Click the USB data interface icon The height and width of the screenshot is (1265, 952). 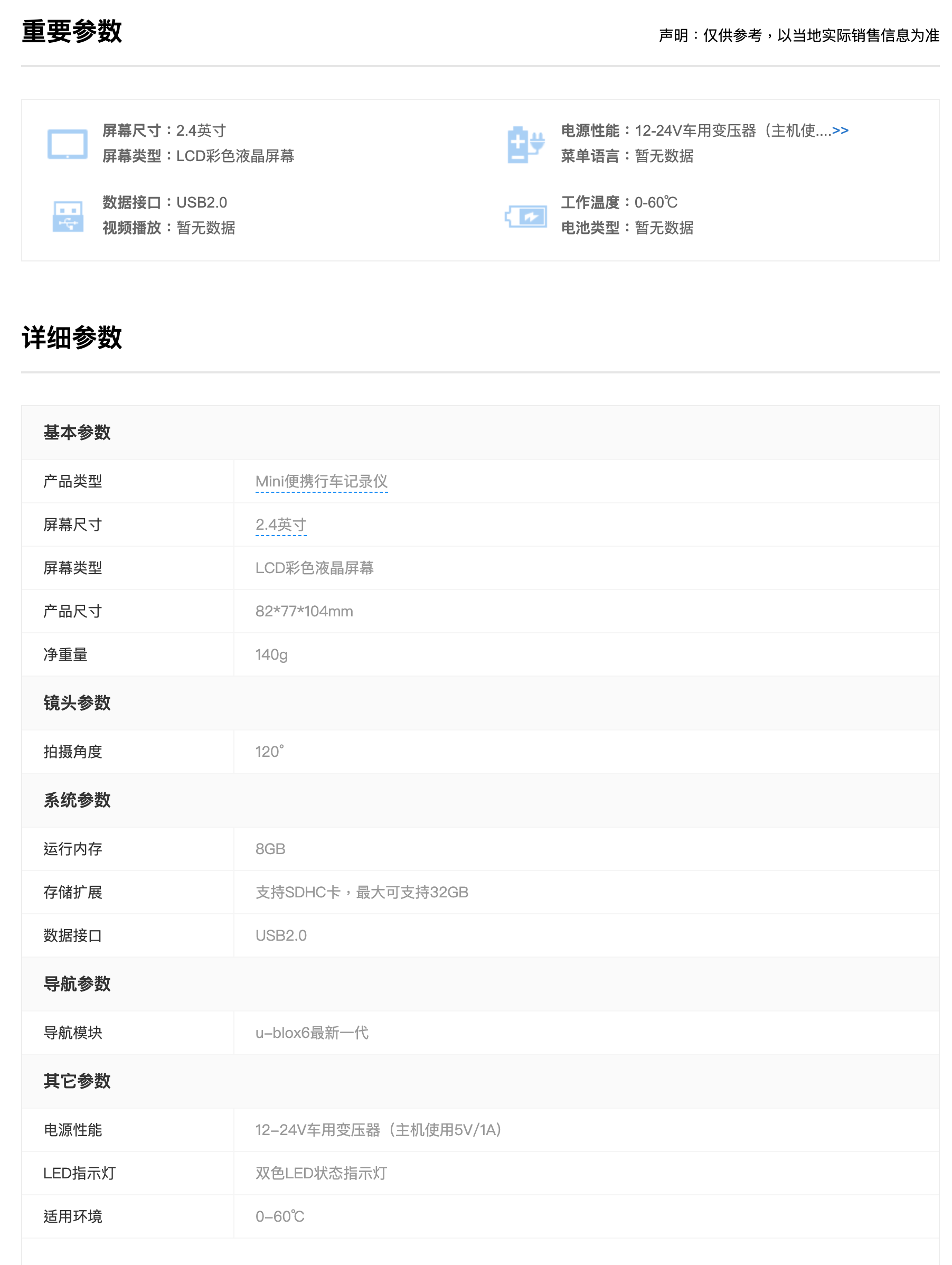68,216
